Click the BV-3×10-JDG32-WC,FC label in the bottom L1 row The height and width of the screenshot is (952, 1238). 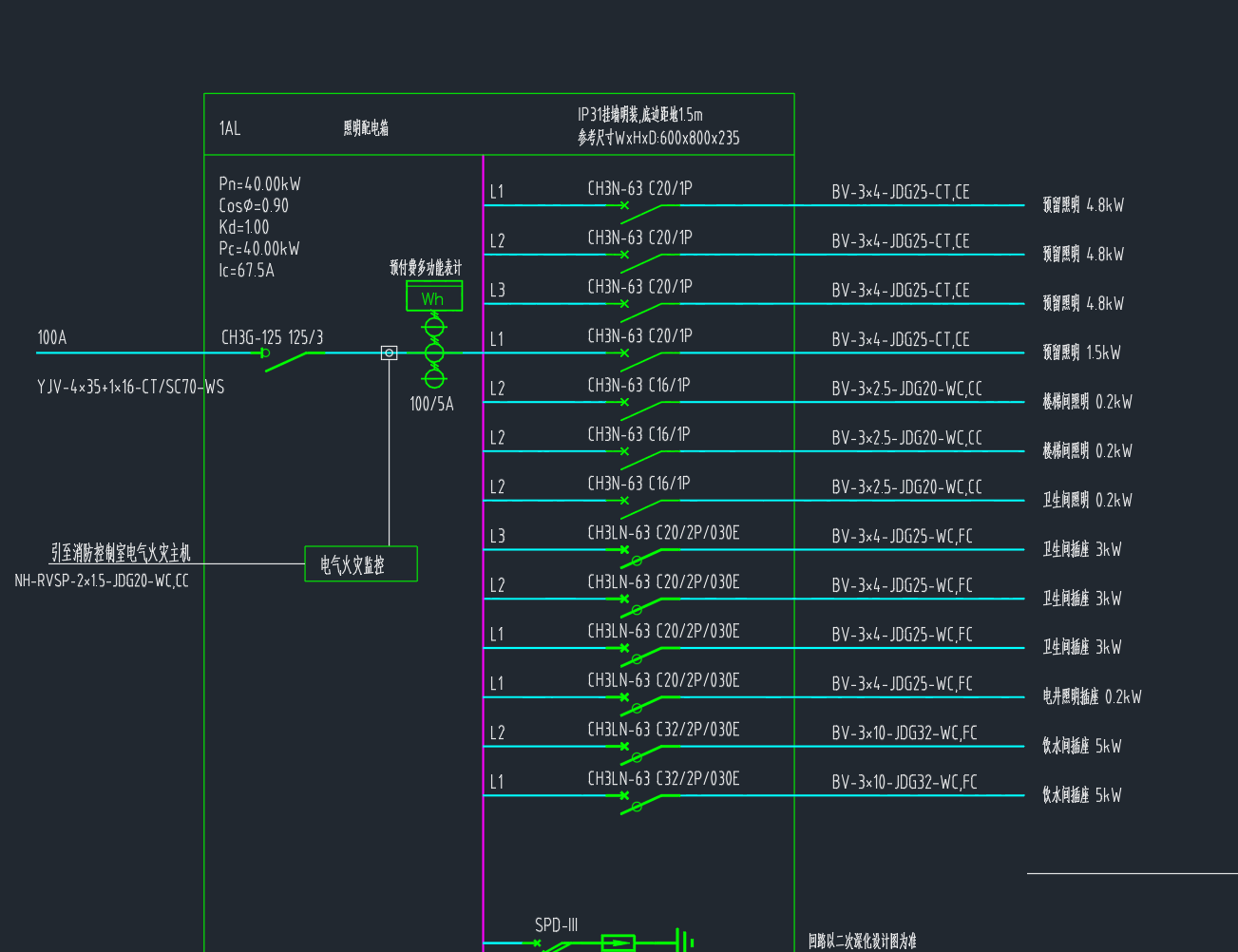(905, 783)
